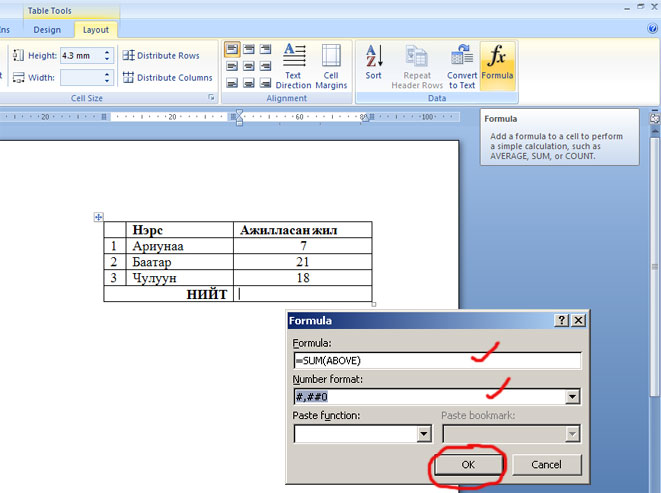Confirm the formula with OK
This screenshot has height=493, width=661.
pos(468,465)
